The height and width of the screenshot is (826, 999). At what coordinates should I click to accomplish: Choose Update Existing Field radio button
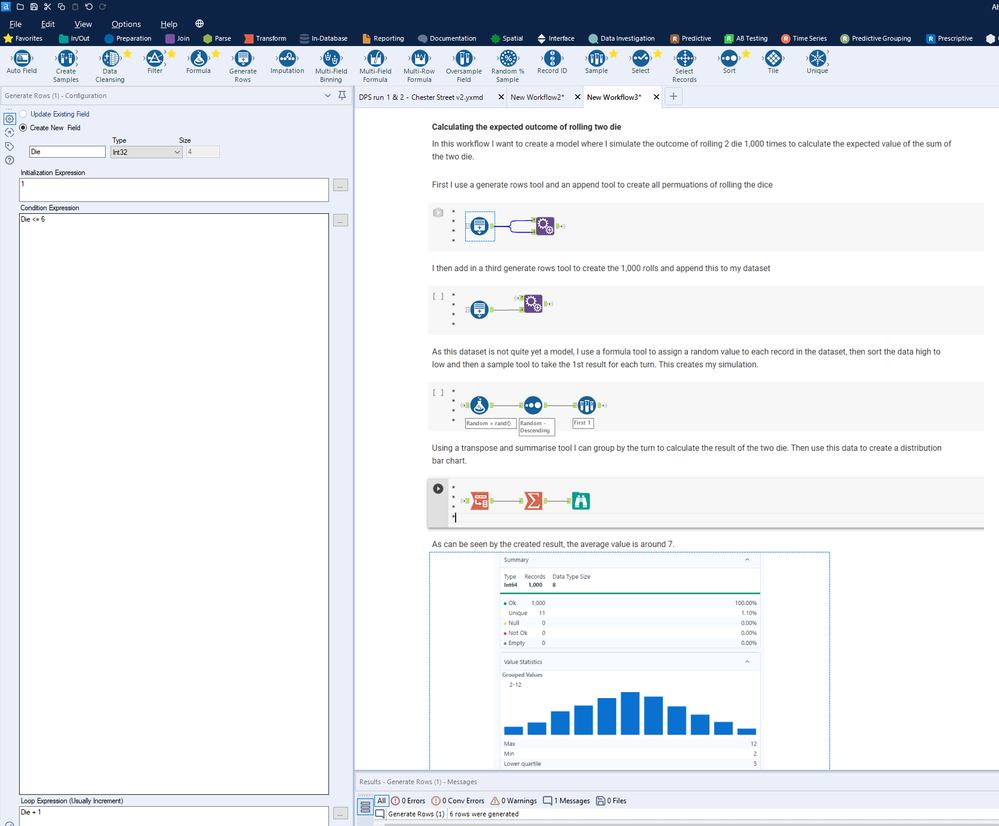click(x=24, y=114)
